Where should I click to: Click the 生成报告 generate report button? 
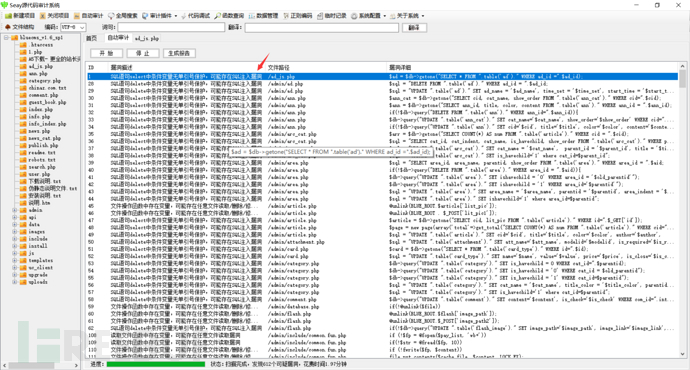179,53
